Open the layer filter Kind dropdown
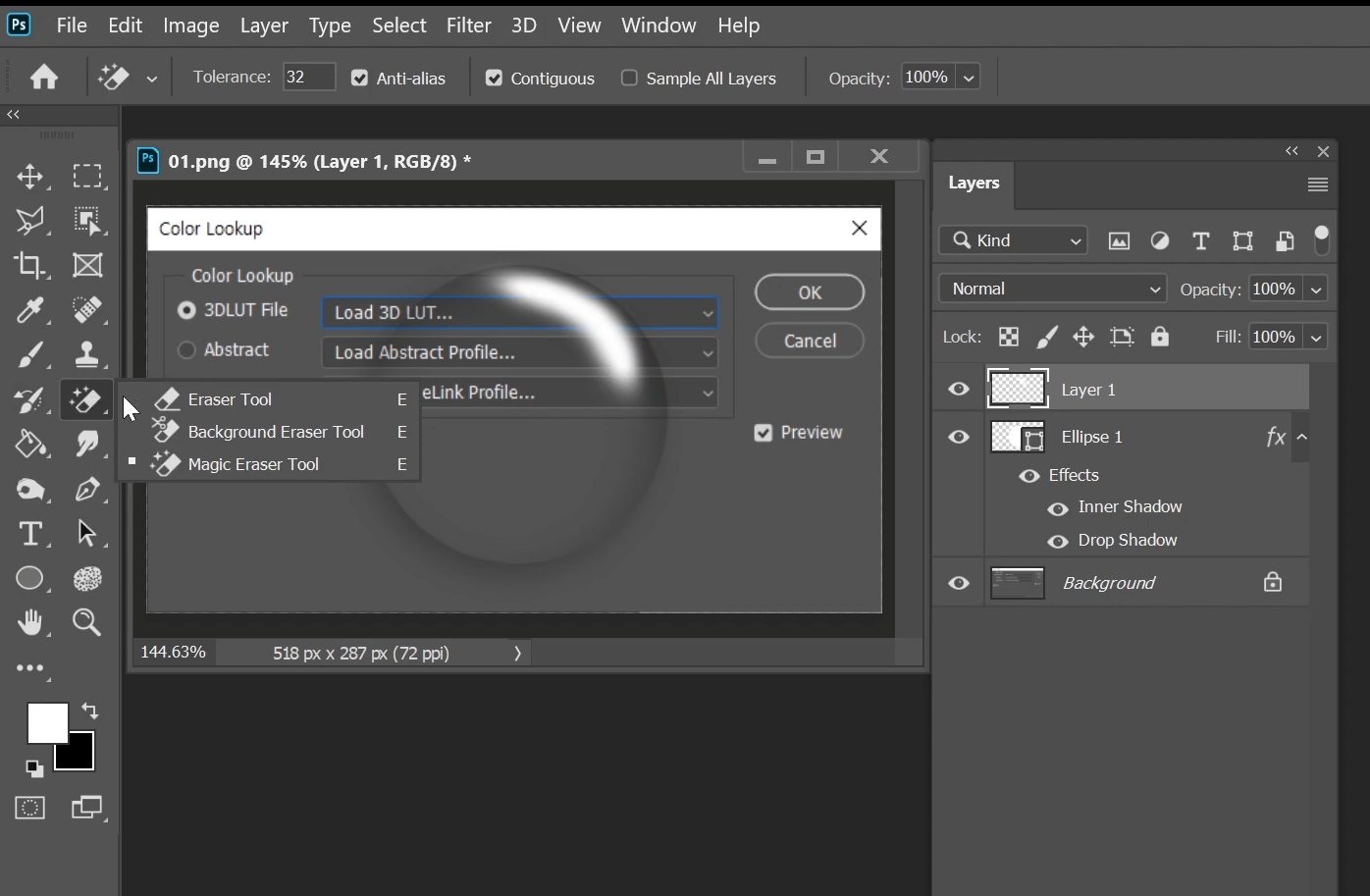This screenshot has width=1370, height=896. [1014, 240]
